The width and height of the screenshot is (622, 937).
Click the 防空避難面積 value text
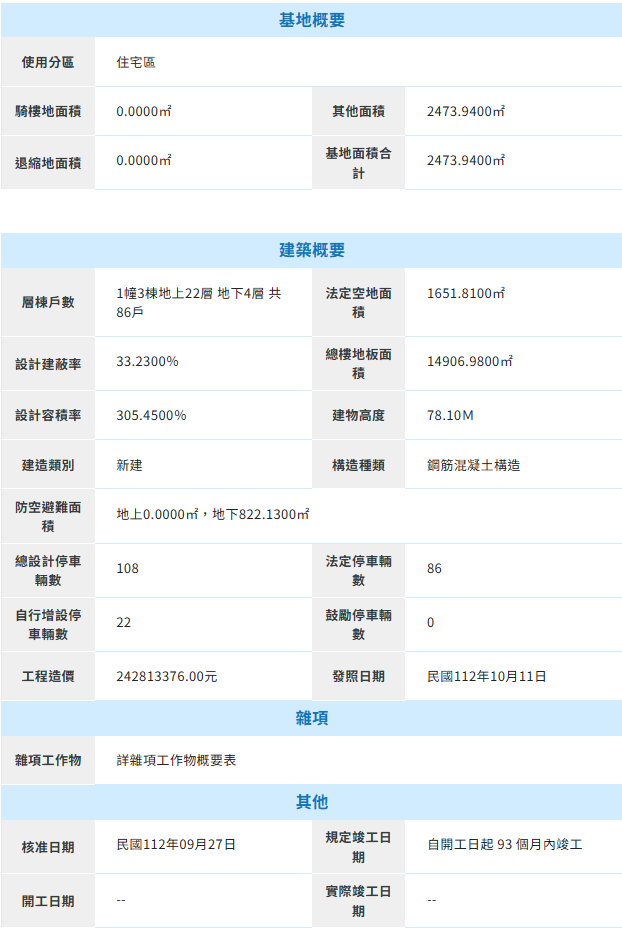click(213, 514)
